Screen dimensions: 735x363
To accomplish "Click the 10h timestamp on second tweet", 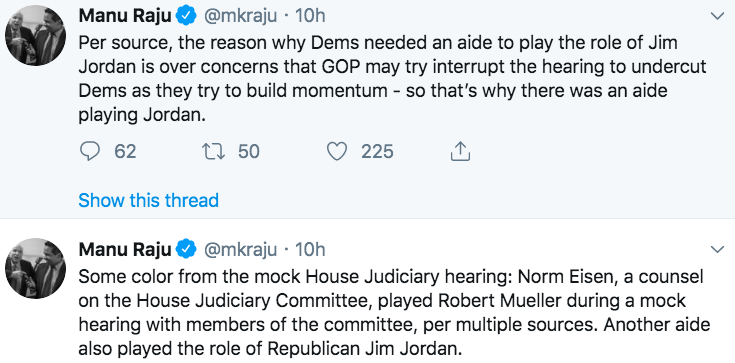I will [309, 250].
